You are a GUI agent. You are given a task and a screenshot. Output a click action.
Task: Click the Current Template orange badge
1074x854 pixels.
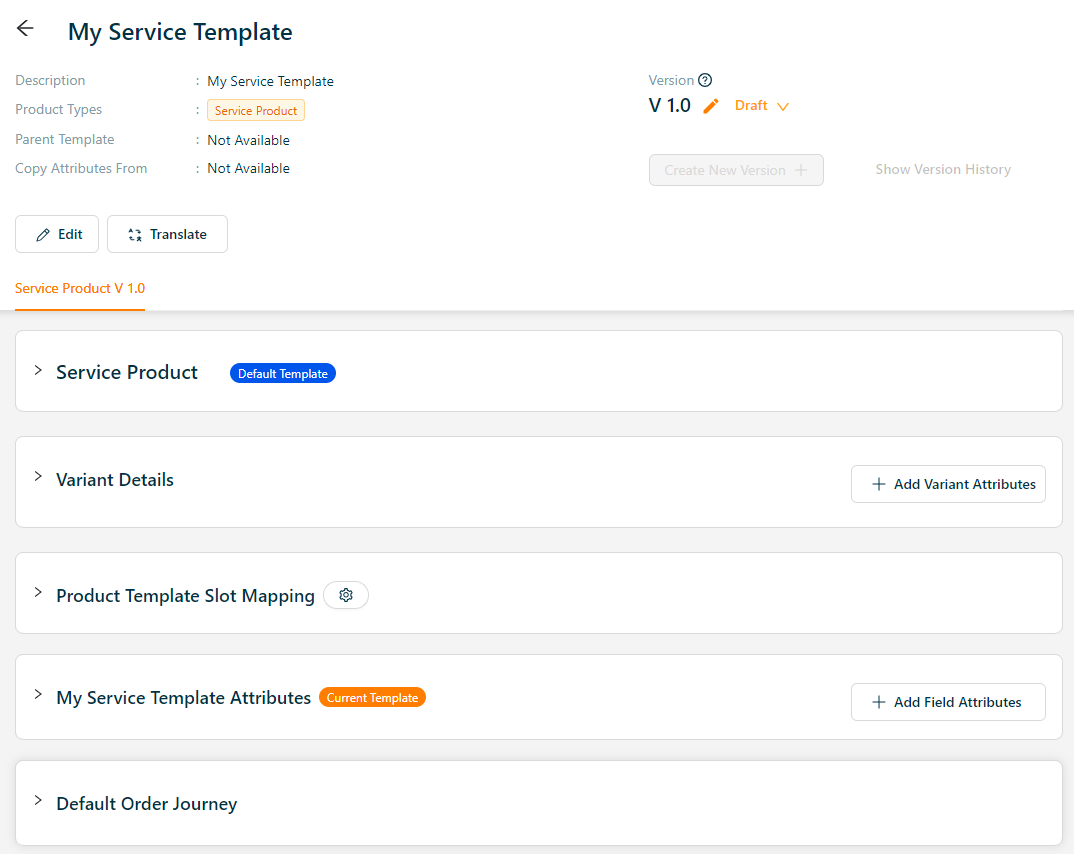(372, 697)
